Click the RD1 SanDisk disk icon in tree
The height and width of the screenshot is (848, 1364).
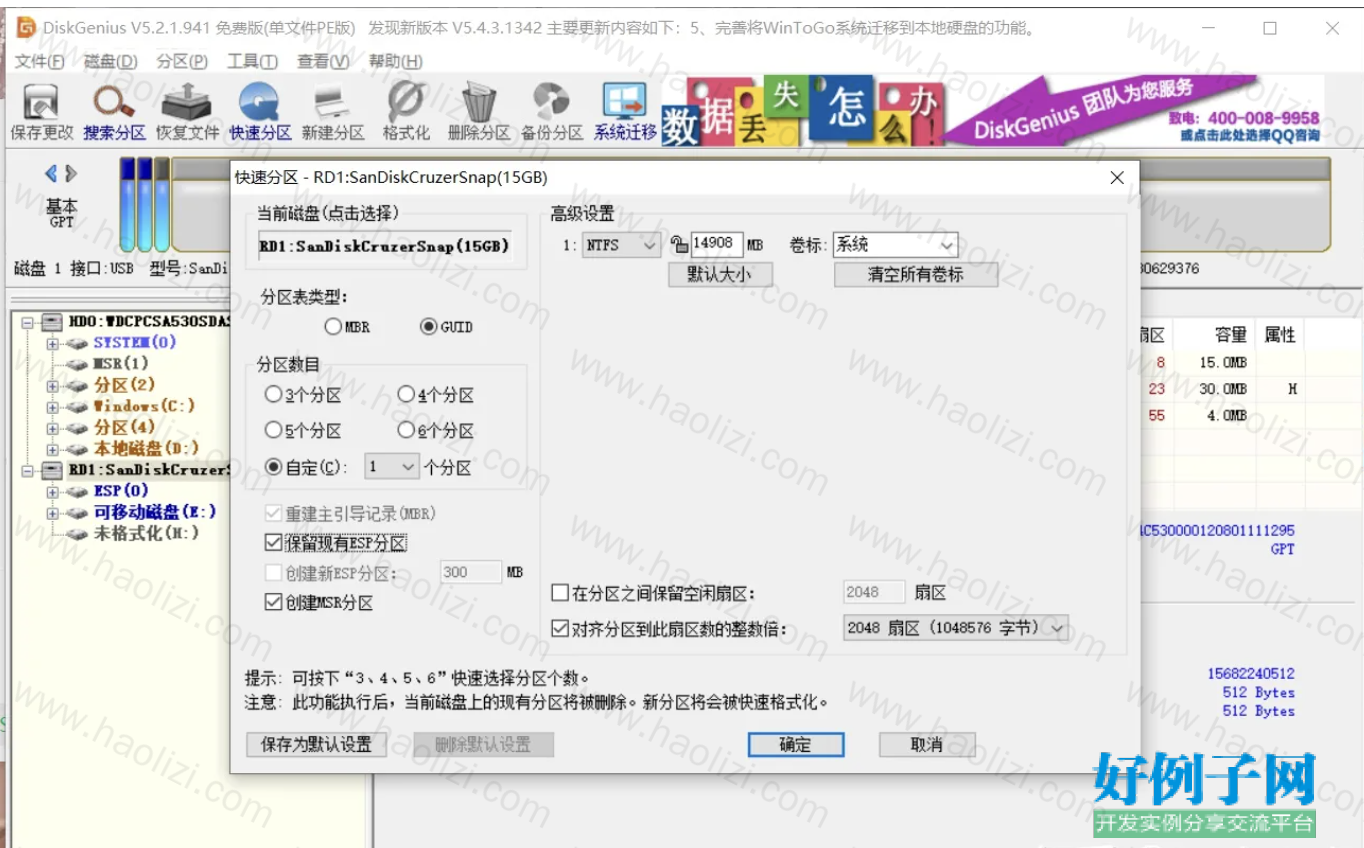pos(53,469)
